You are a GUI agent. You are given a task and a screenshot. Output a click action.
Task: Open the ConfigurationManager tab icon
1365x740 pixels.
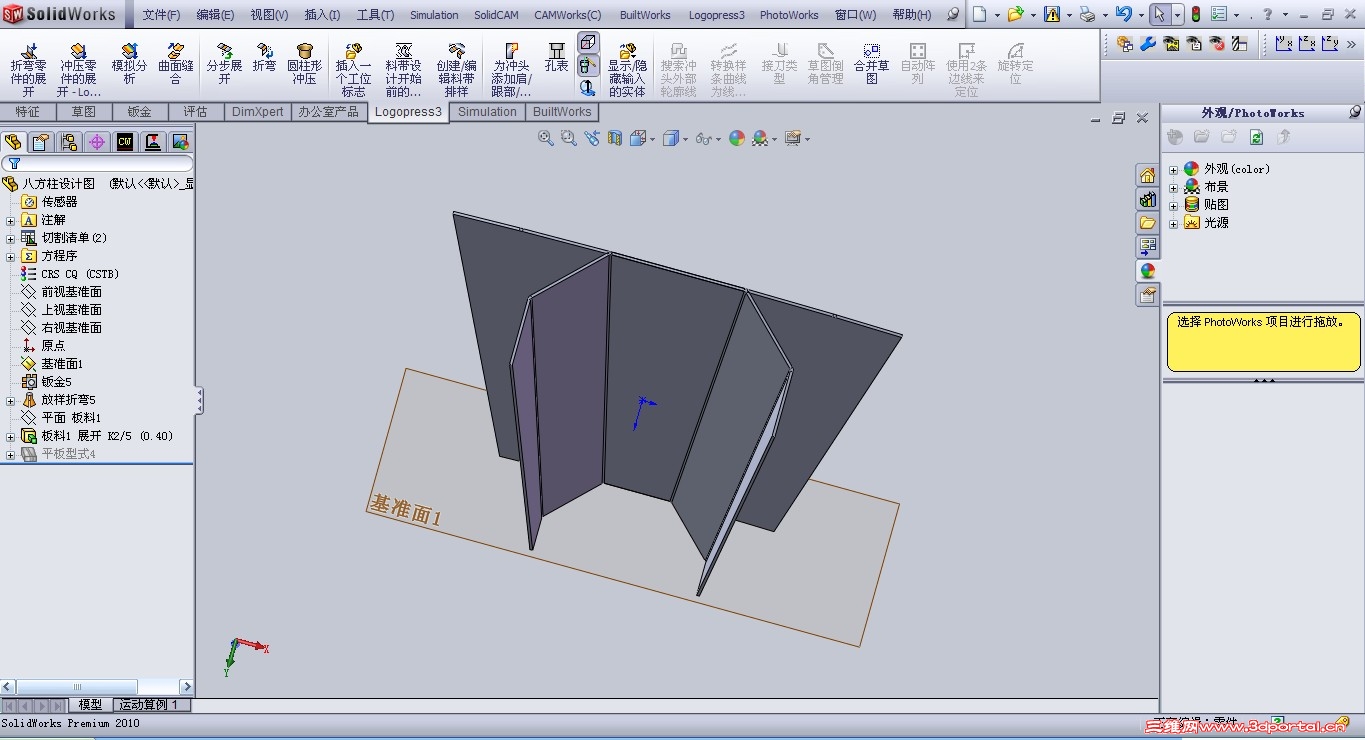point(69,142)
